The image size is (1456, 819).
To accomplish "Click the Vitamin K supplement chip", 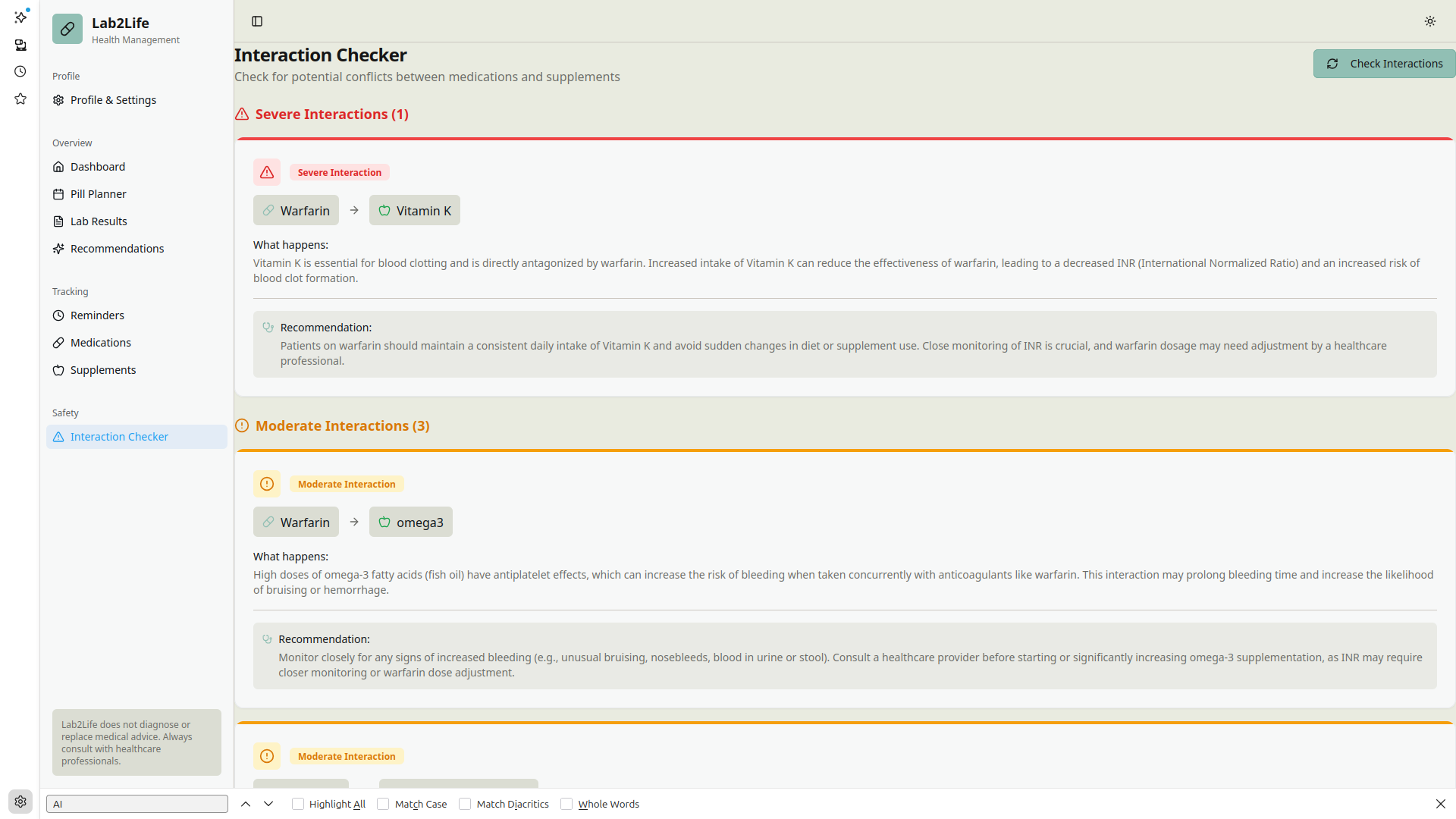I will tap(415, 211).
